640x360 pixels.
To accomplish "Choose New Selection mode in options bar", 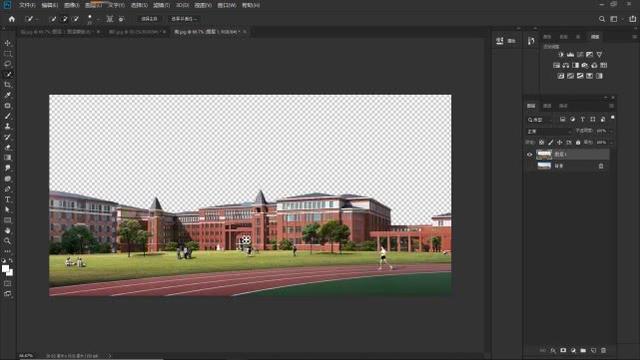I will [x=53, y=19].
